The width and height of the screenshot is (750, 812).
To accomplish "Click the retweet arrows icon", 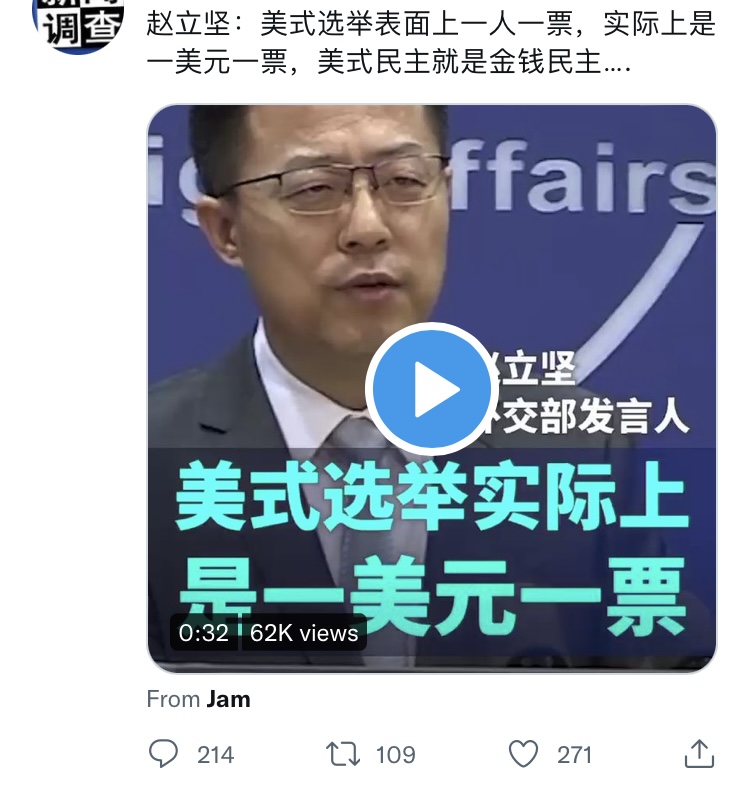I will [343, 754].
